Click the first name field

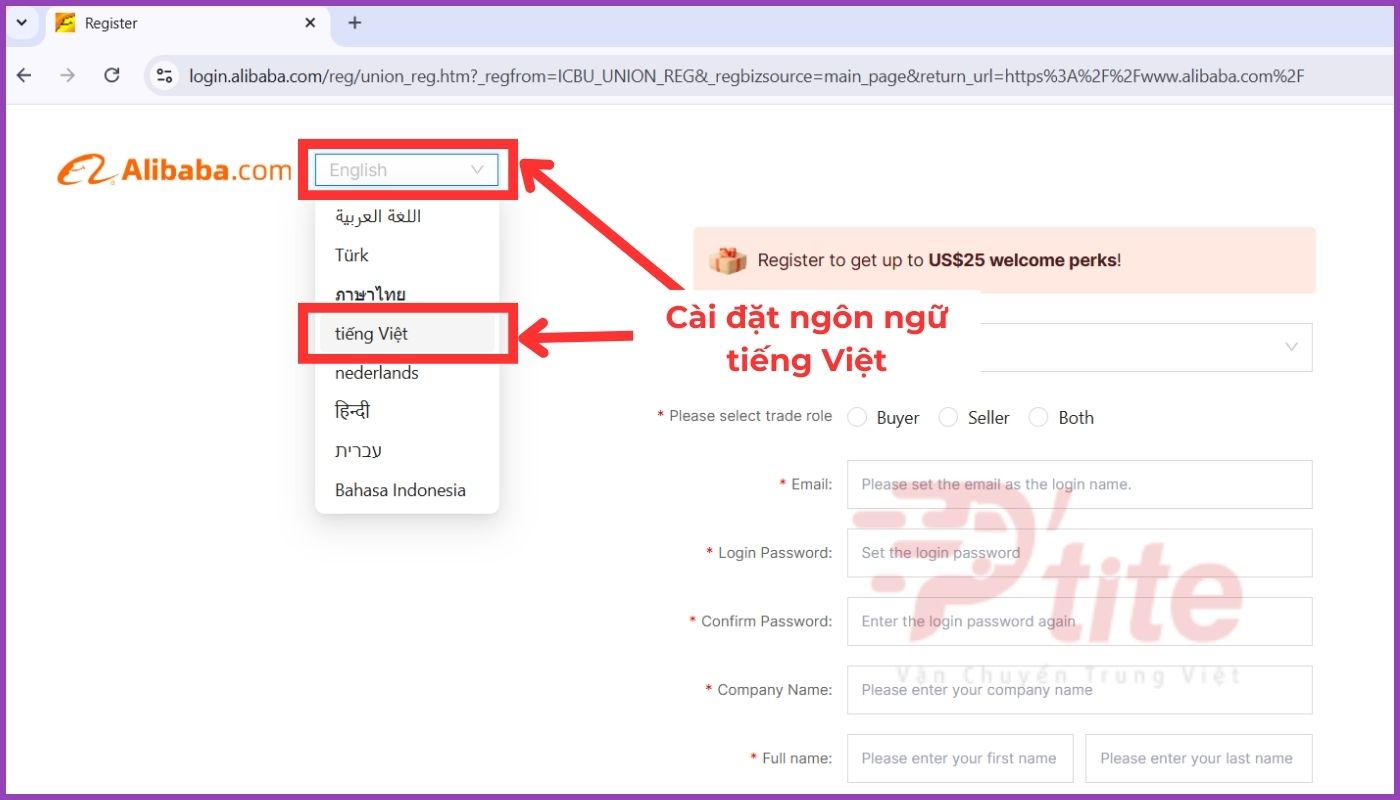(x=960, y=758)
